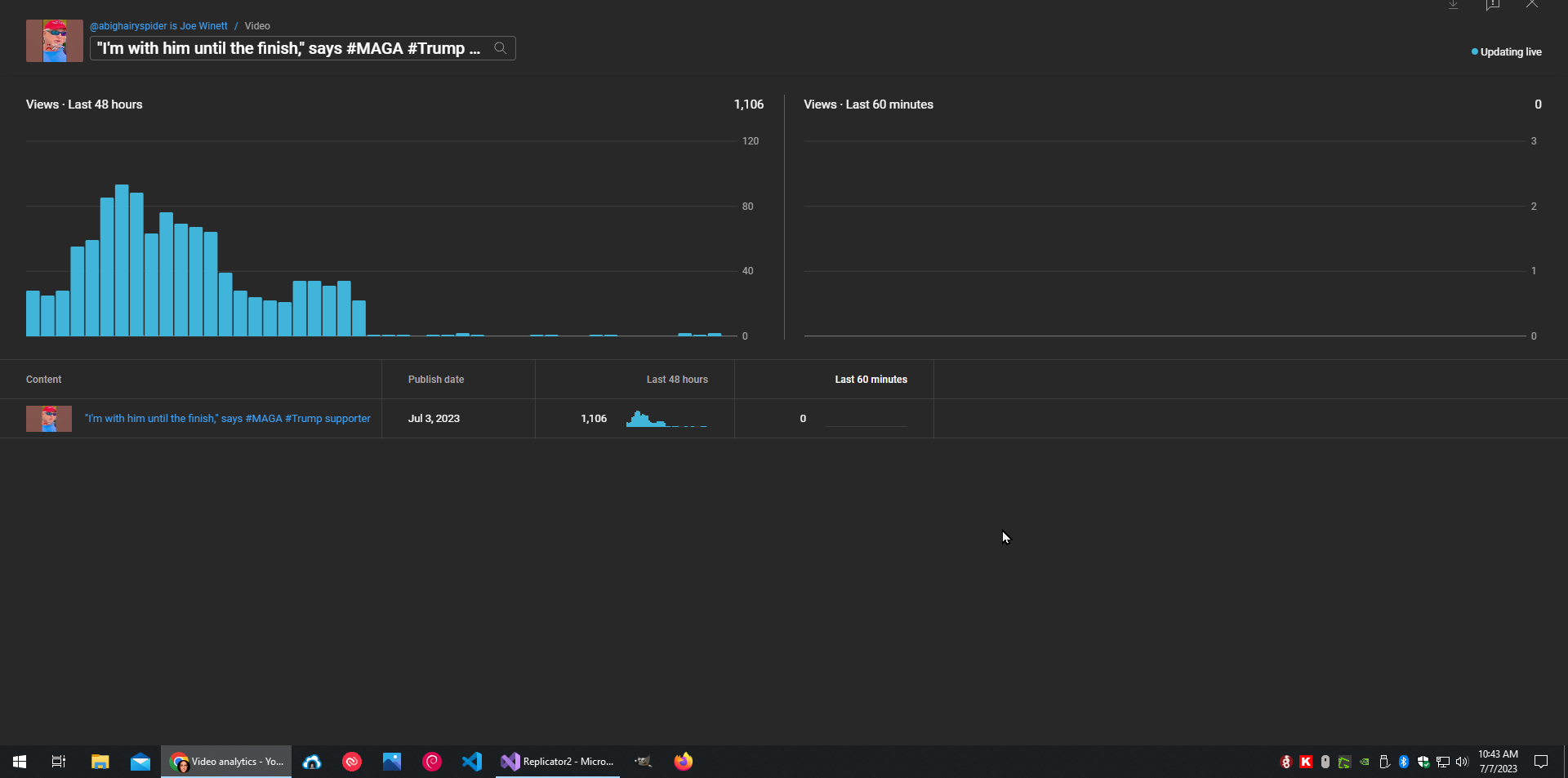This screenshot has height=778, width=1568.
Task: Open the send feedback icon
Action: [1493, 4]
